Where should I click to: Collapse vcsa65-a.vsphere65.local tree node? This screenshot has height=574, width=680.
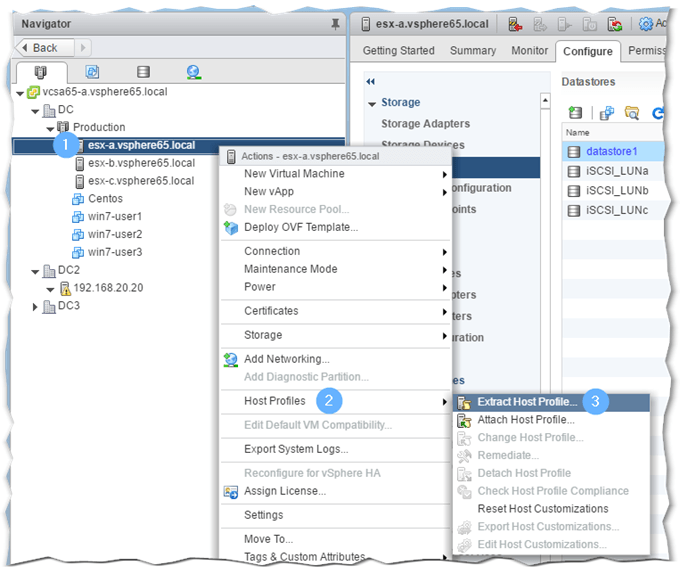20,93
